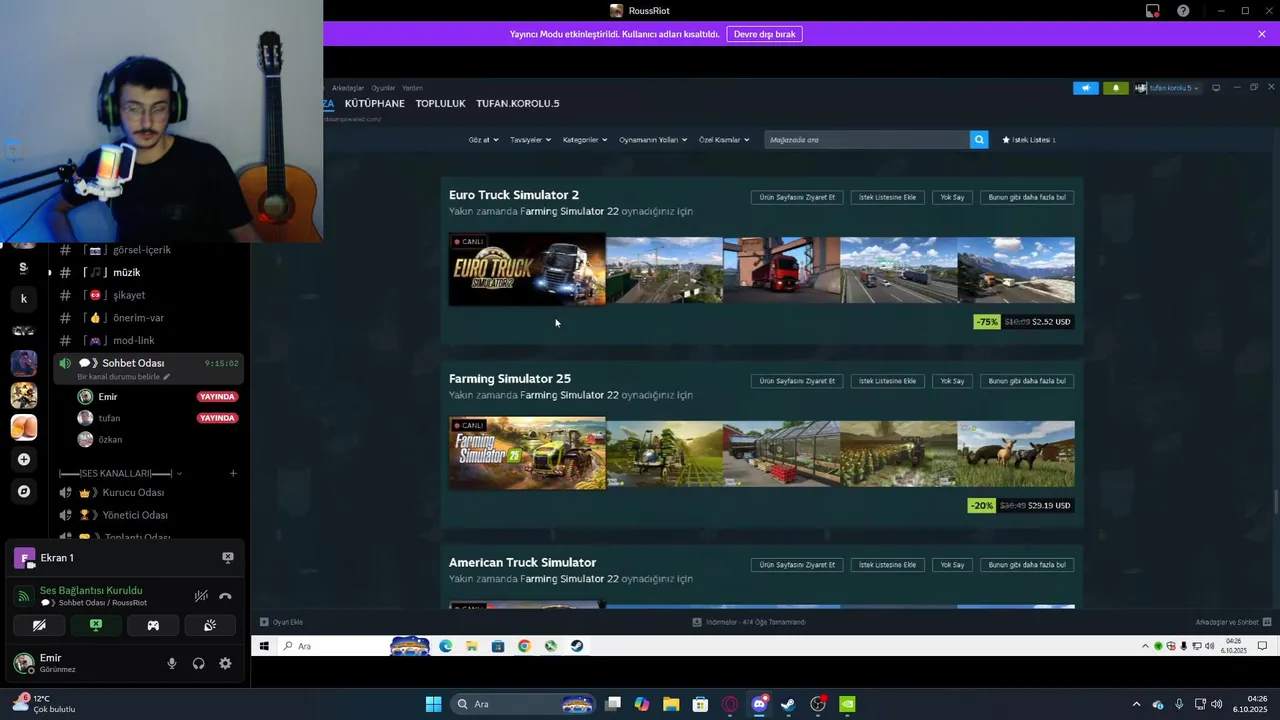Toggle Discord microphone mute
This screenshot has height=720, width=1280.
pyautogui.click(x=172, y=663)
